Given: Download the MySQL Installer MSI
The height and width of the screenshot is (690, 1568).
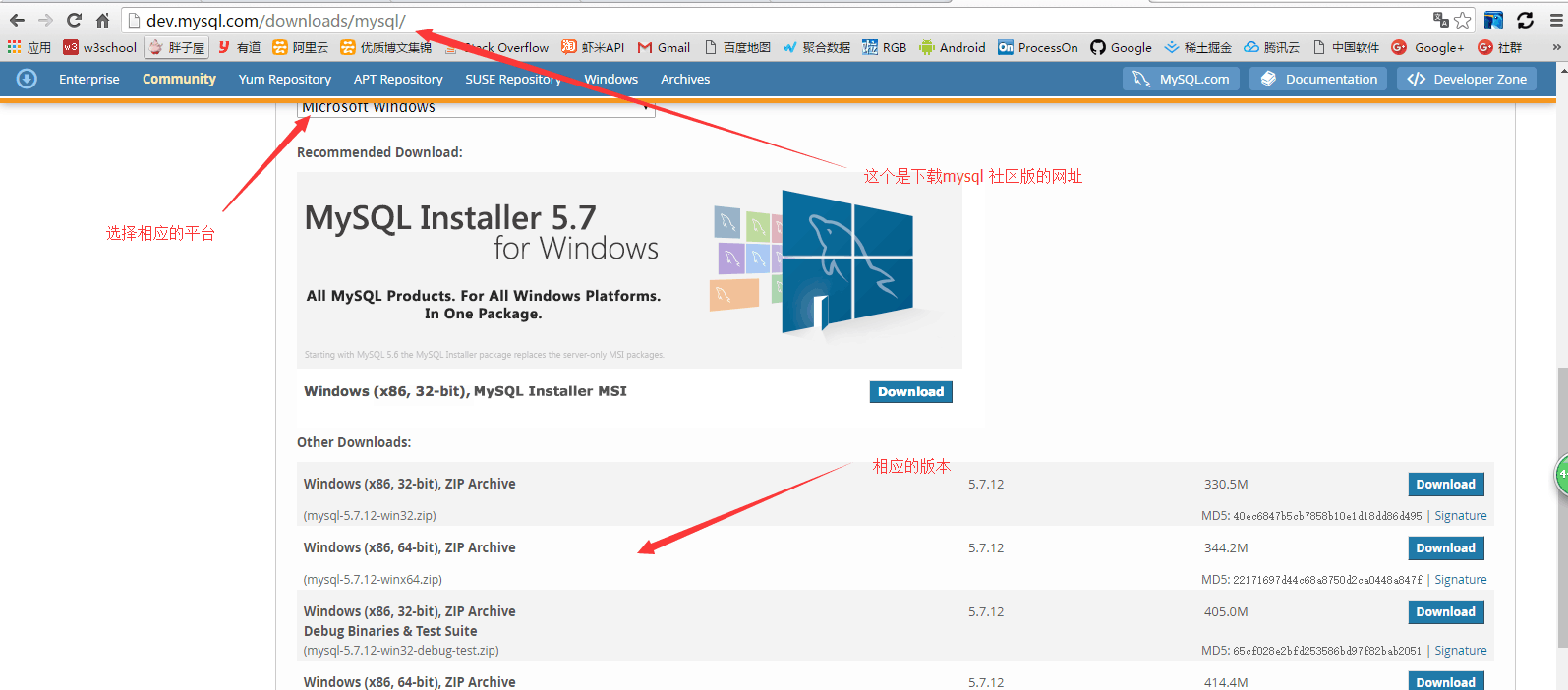Looking at the screenshot, I should coord(911,391).
